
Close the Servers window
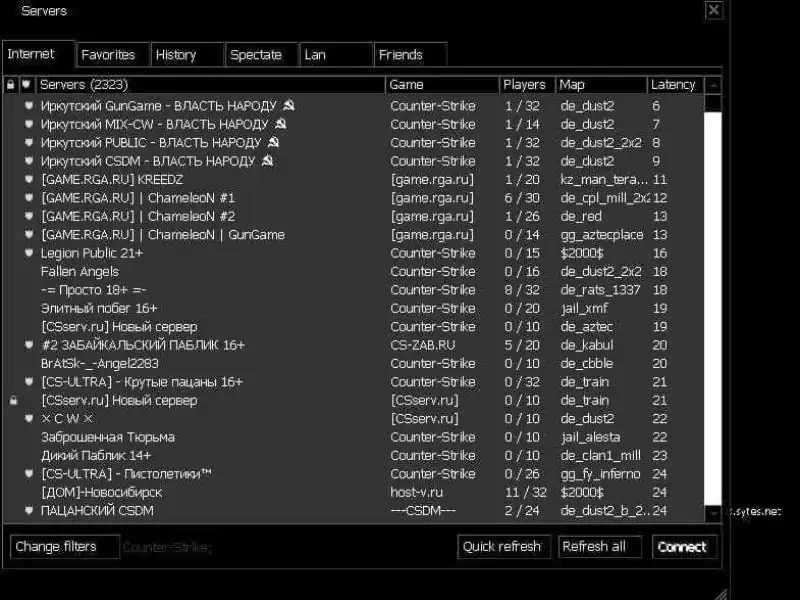click(x=714, y=10)
